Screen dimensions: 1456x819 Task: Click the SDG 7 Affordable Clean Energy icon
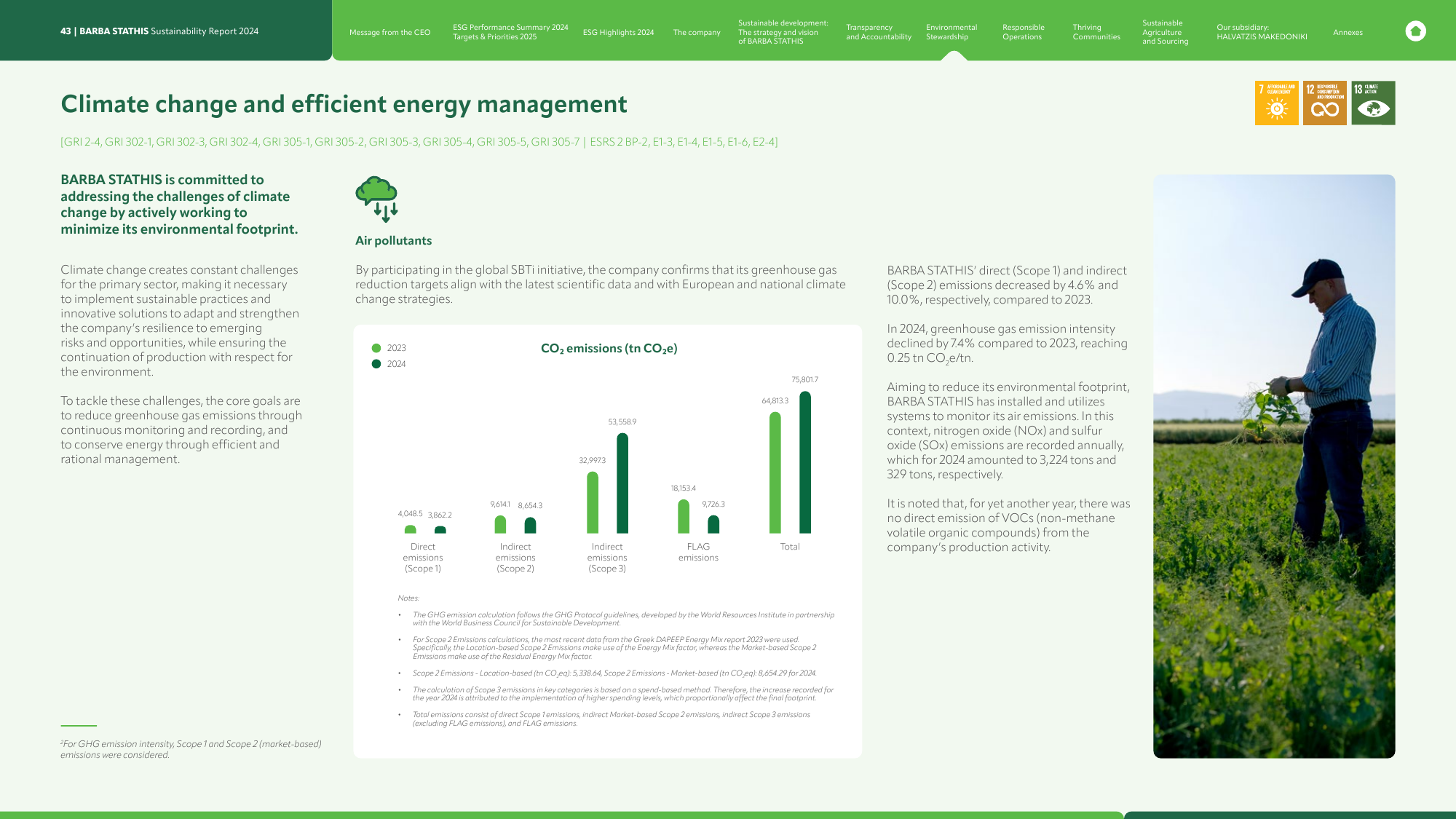pos(1276,103)
